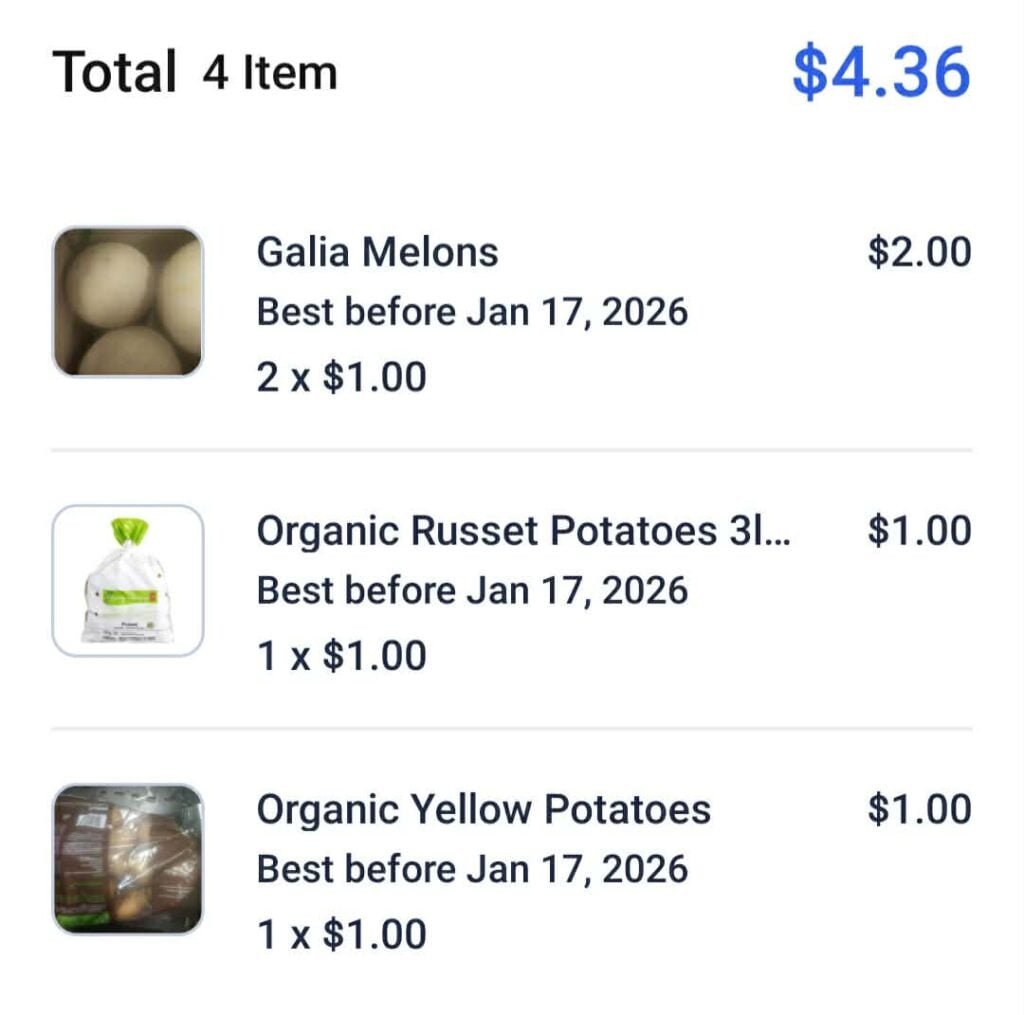Select Best before Jan 17, 2026 under Galia Melons
The image size is (1024, 1015).
click(473, 312)
